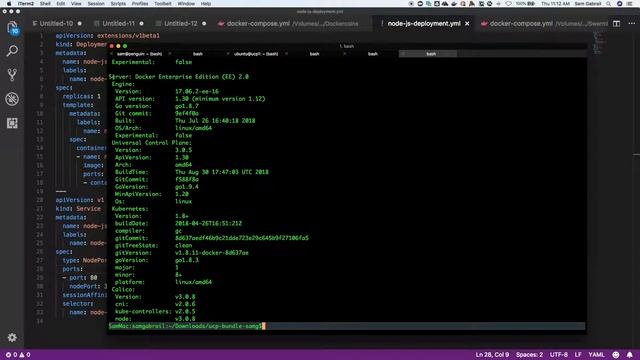Click 'Server: Docker Enterprise Edition (EE) 2.0' text

coord(179,77)
